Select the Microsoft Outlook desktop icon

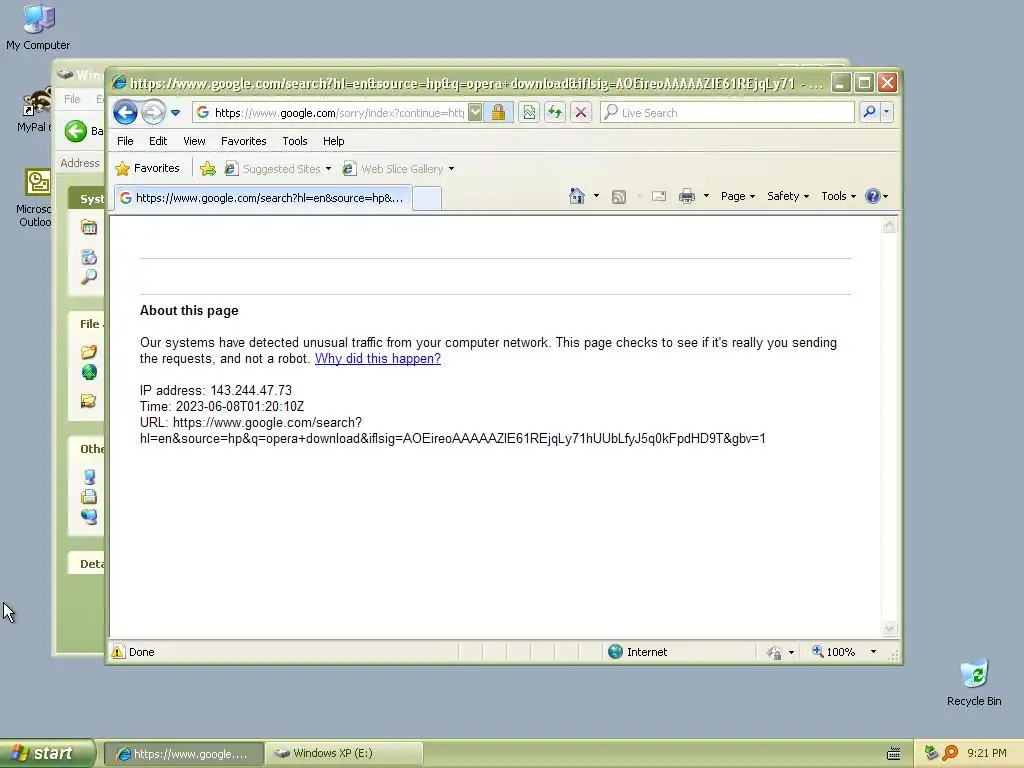point(34,197)
